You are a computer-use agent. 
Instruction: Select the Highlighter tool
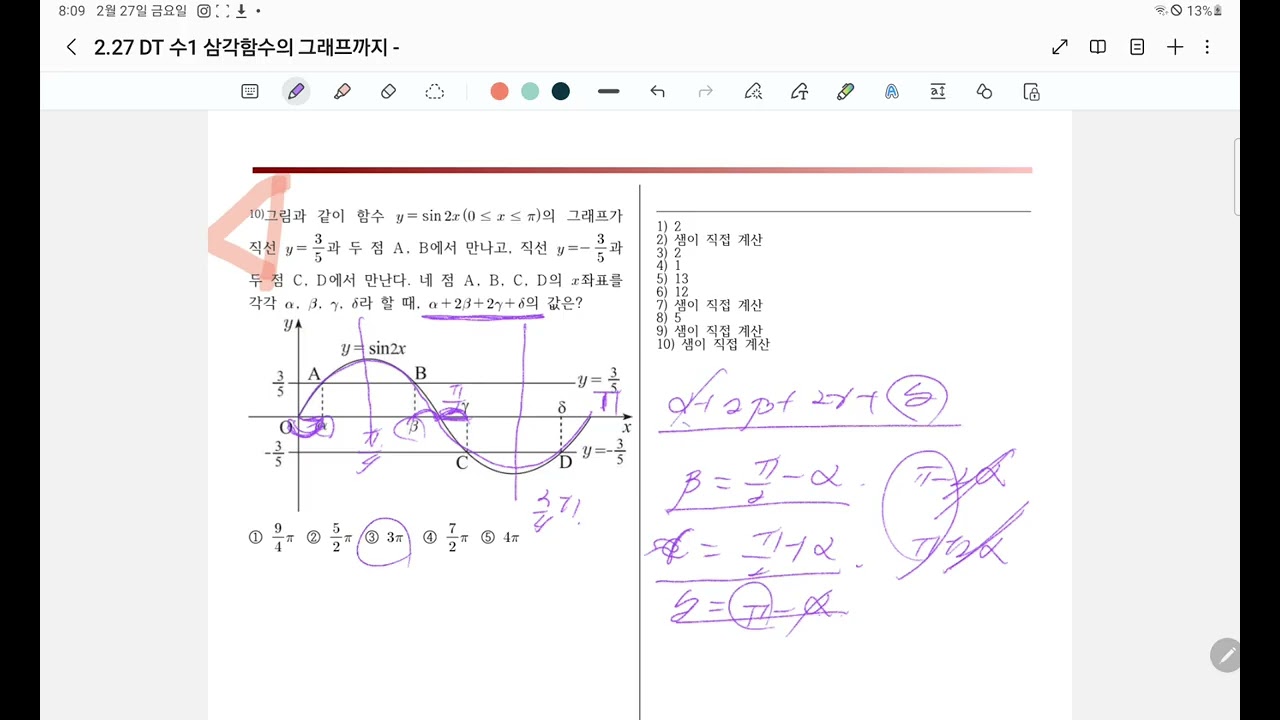click(x=342, y=91)
